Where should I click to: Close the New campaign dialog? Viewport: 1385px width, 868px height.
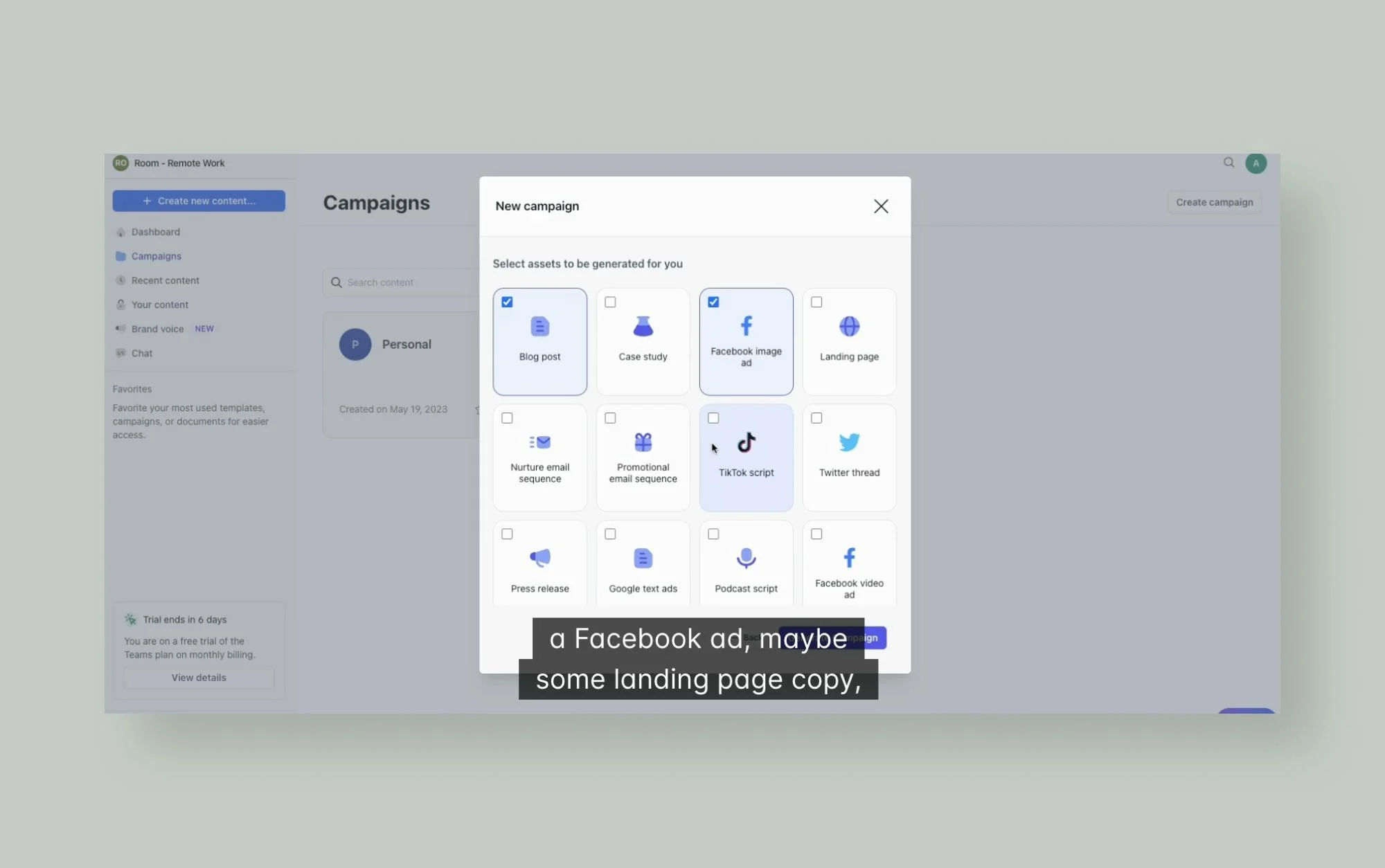(x=880, y=206)
